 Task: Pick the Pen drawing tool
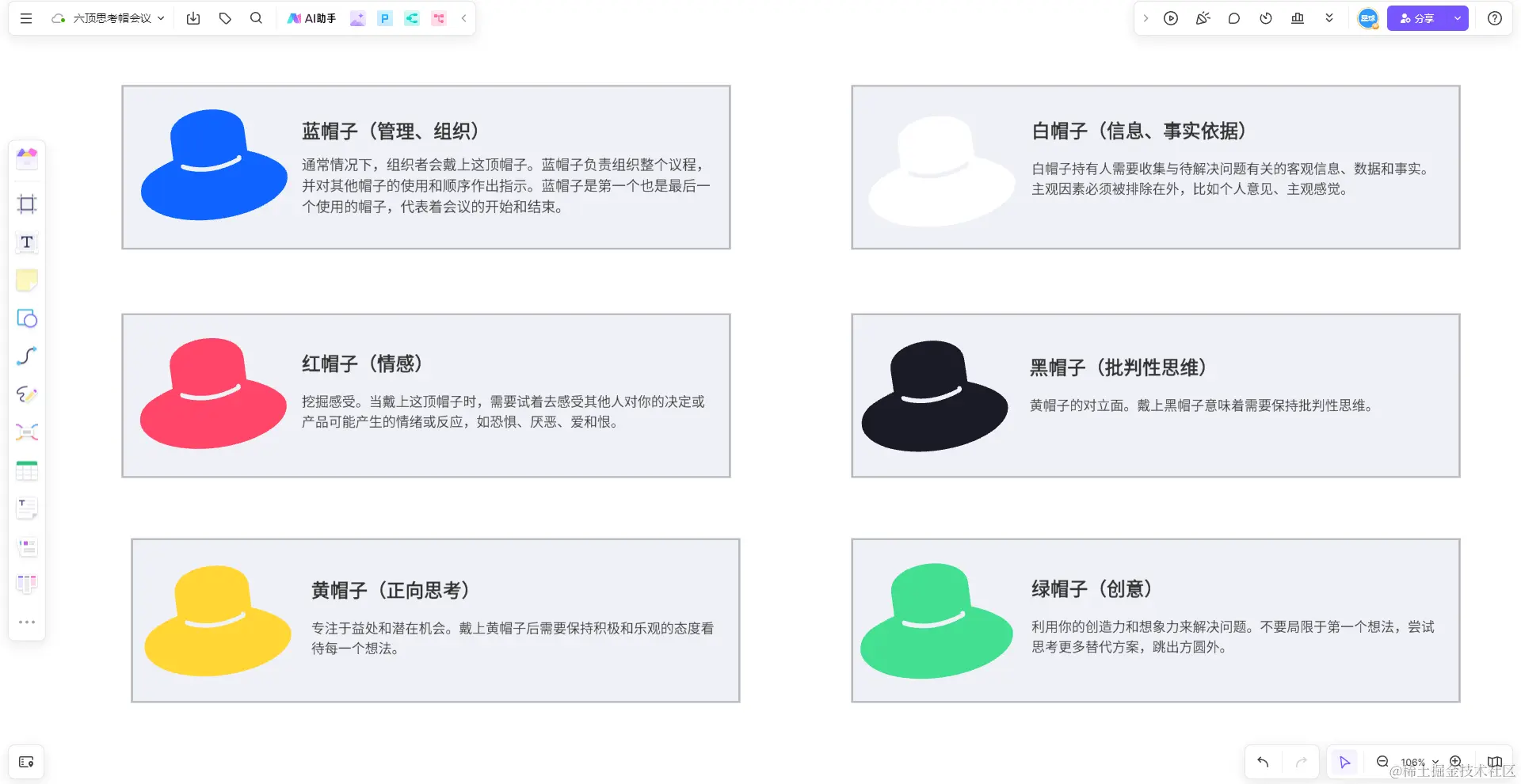[x=26, y=394]
